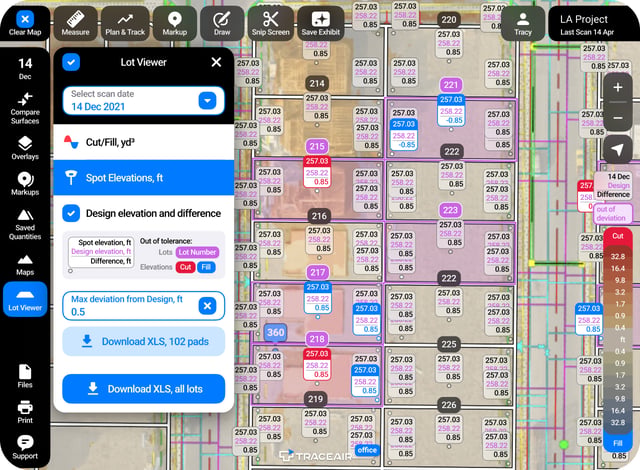Open Compare Surfaces in sidebar

click(25, 108)
